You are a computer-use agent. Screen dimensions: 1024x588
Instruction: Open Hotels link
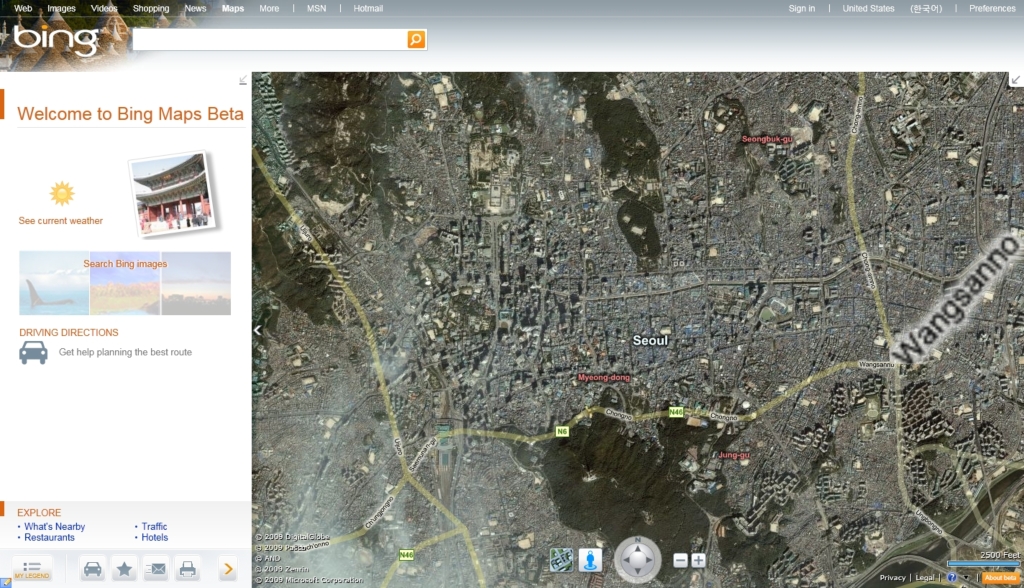coord(155,538)
